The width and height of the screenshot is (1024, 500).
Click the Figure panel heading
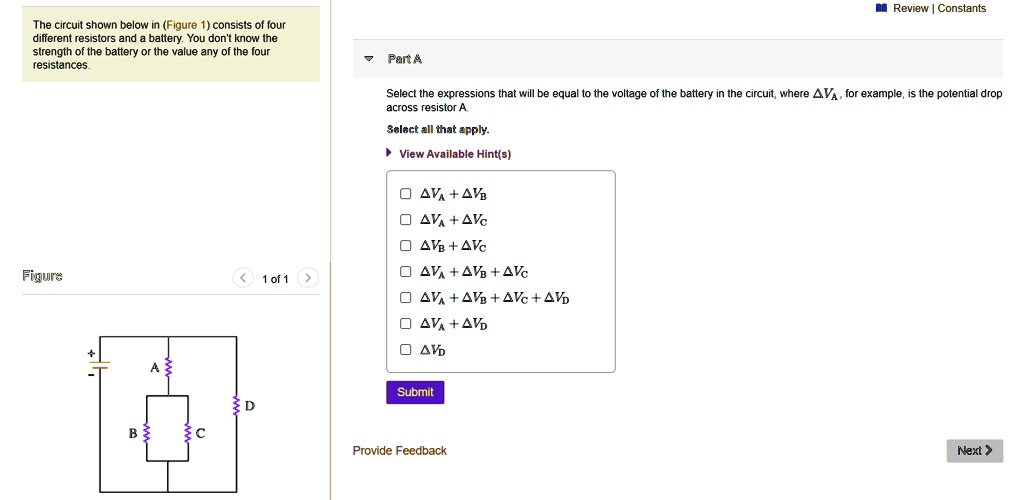click(x=43, y=276)
